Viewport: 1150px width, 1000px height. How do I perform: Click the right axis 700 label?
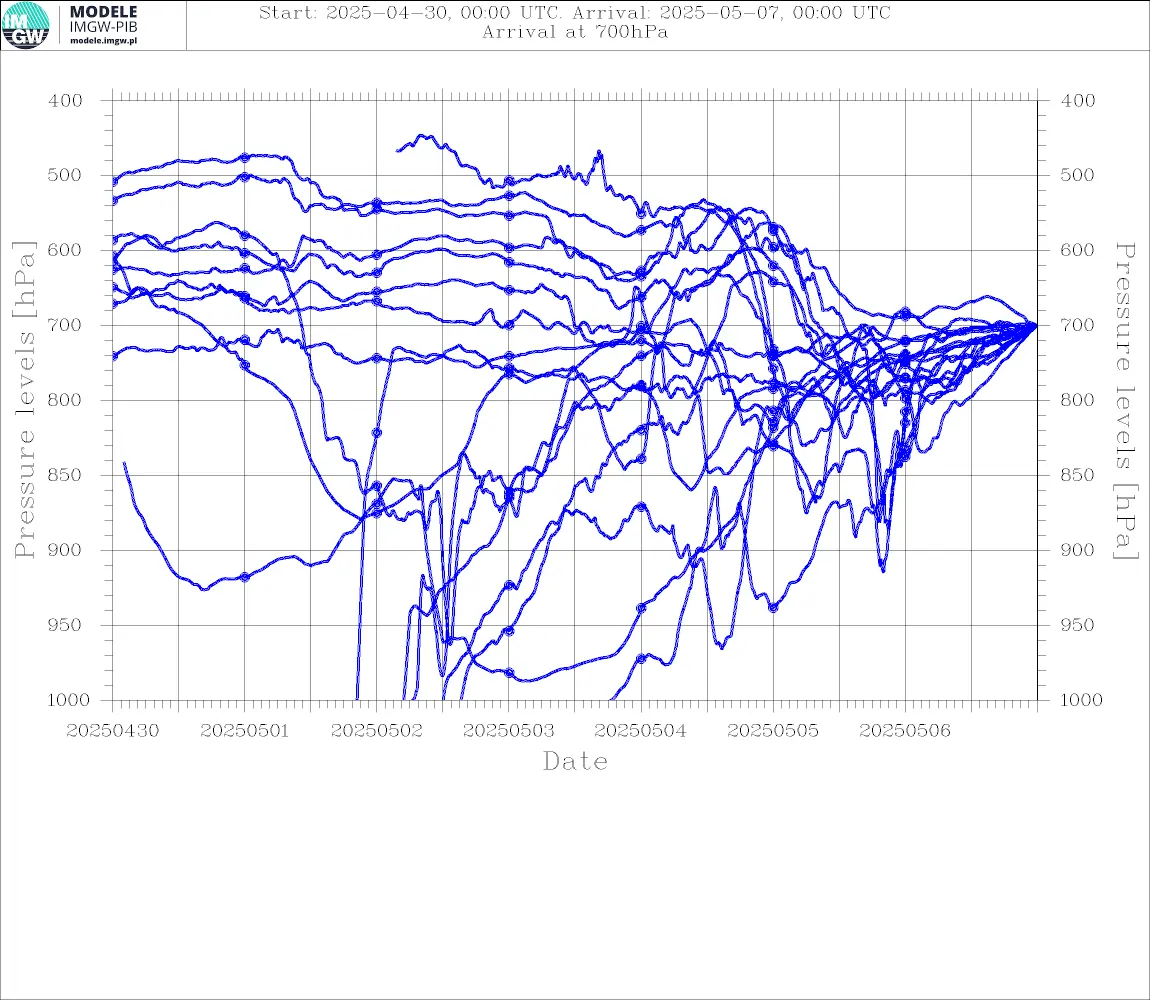pyautogui.click(x=1077, y=325)
